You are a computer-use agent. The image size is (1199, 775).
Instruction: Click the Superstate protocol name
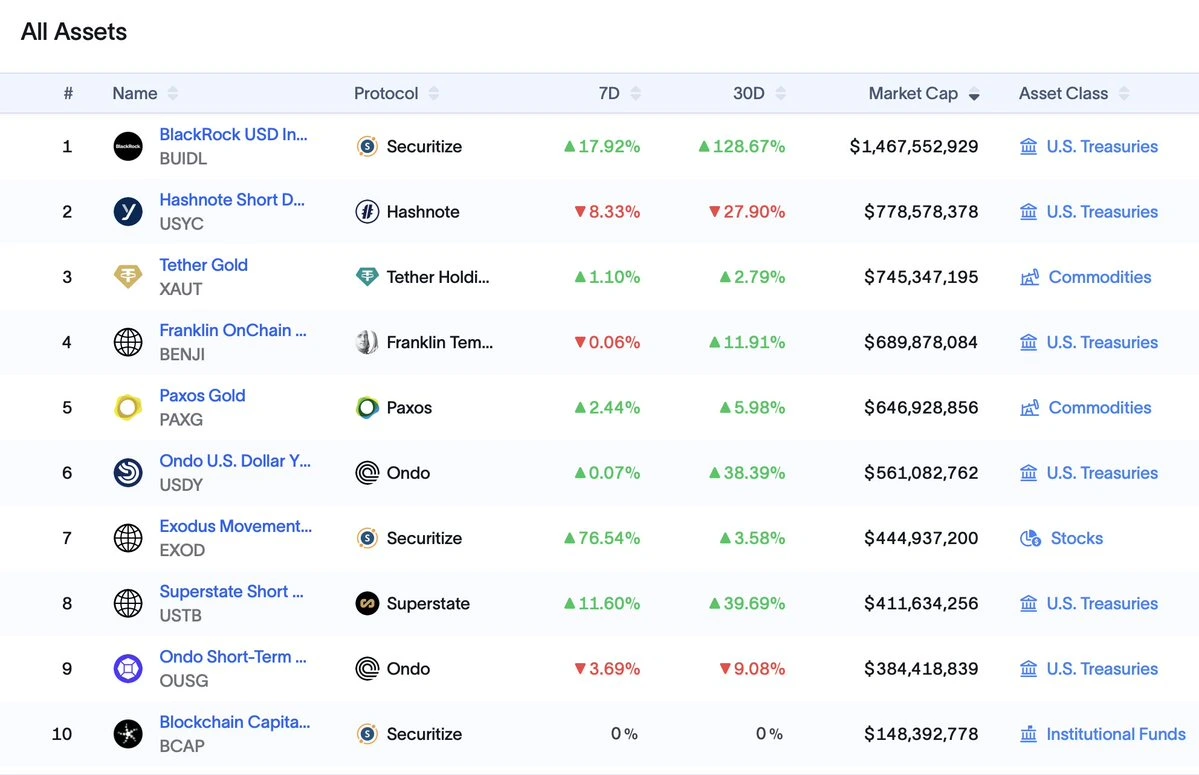pos(428,603)
